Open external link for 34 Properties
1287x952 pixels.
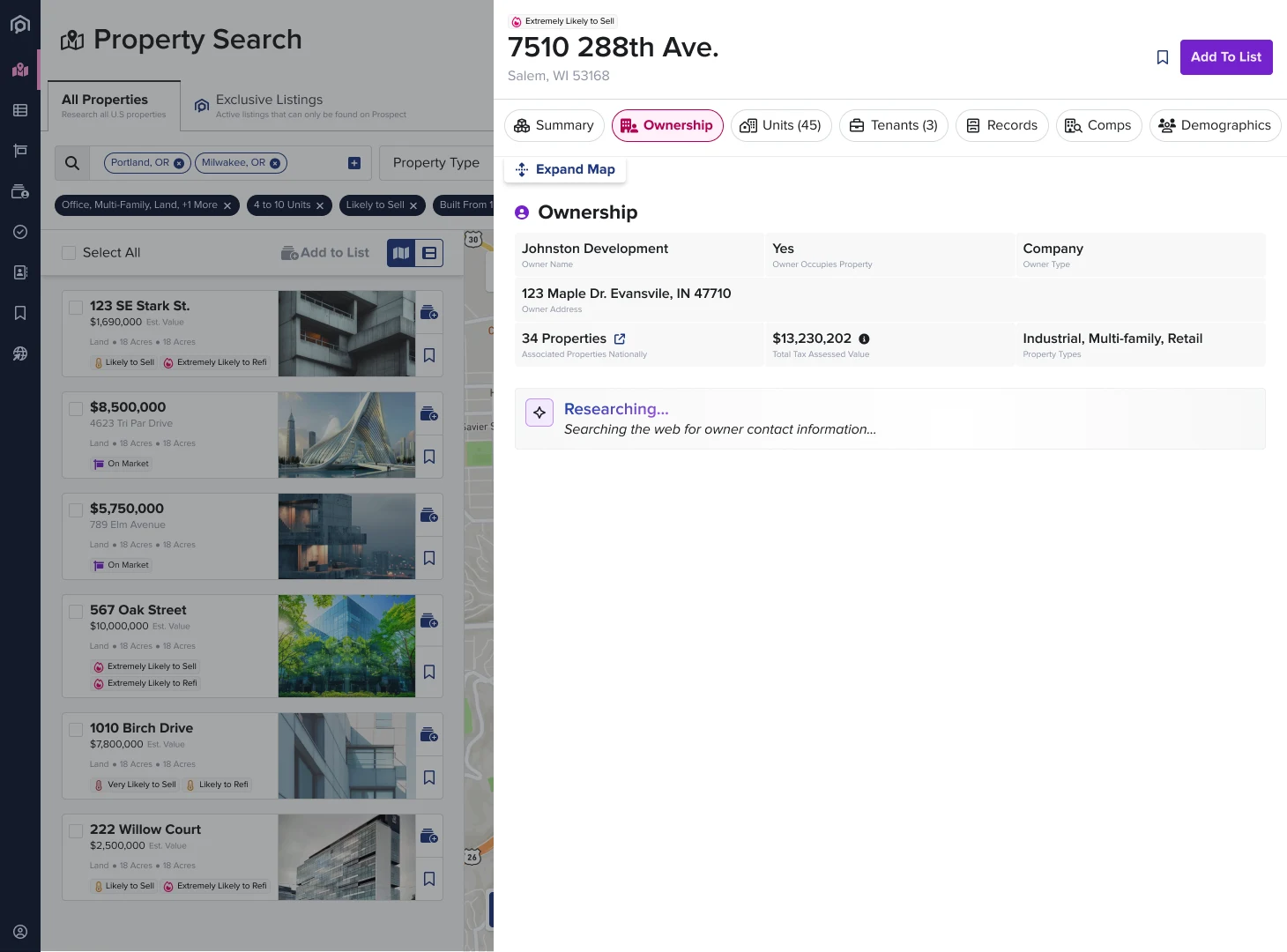tap(620, 338)
